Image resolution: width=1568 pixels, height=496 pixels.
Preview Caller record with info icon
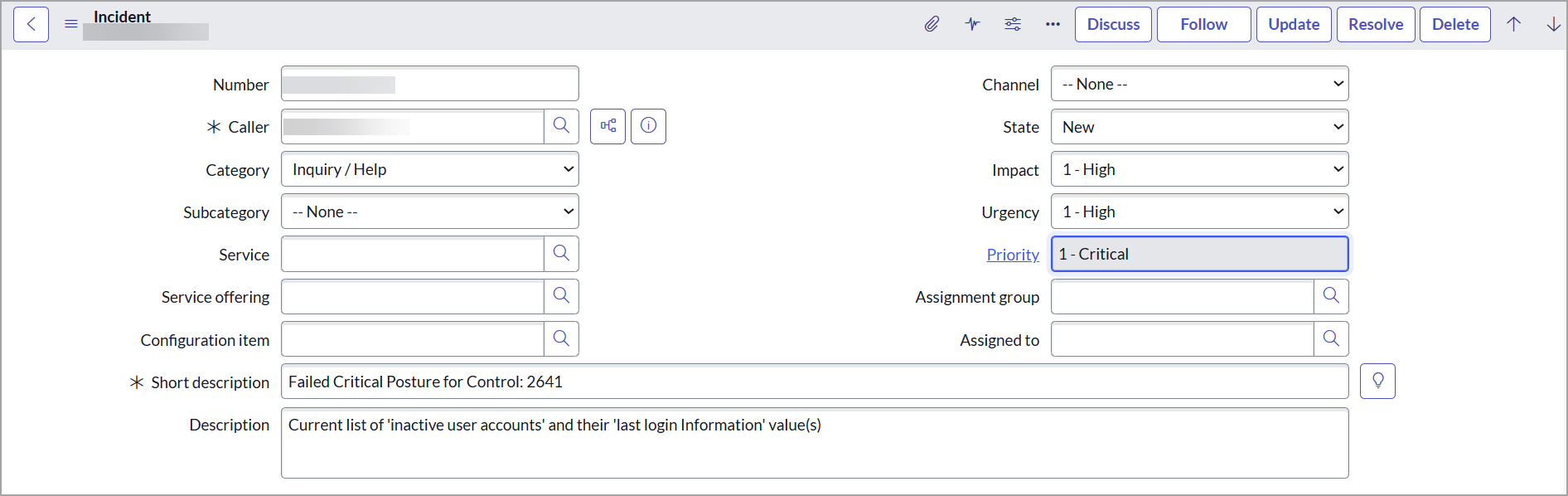pyautogui.click(x=648, y=126)
